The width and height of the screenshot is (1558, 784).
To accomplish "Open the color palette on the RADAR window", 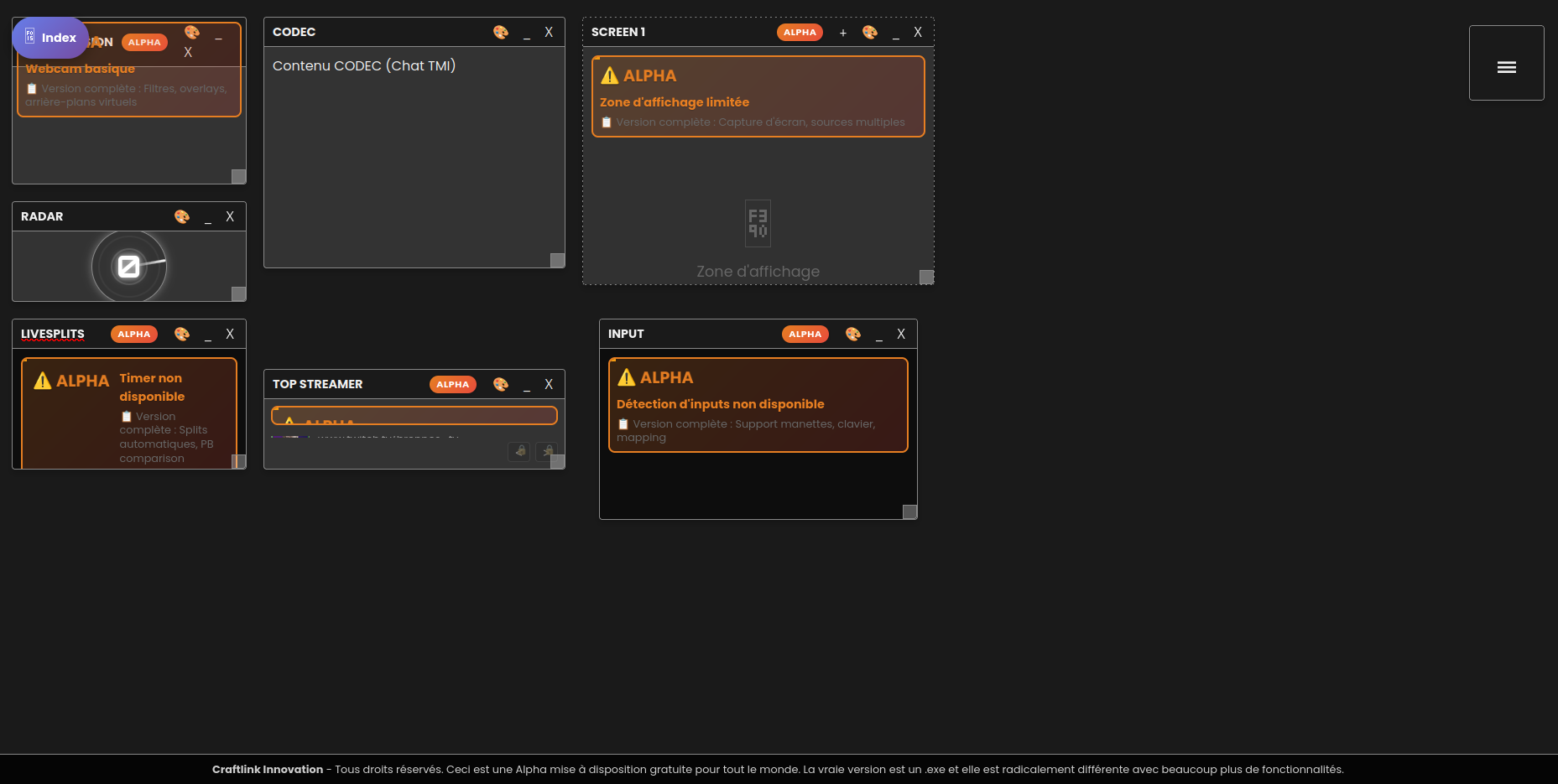I will (182, 216).
